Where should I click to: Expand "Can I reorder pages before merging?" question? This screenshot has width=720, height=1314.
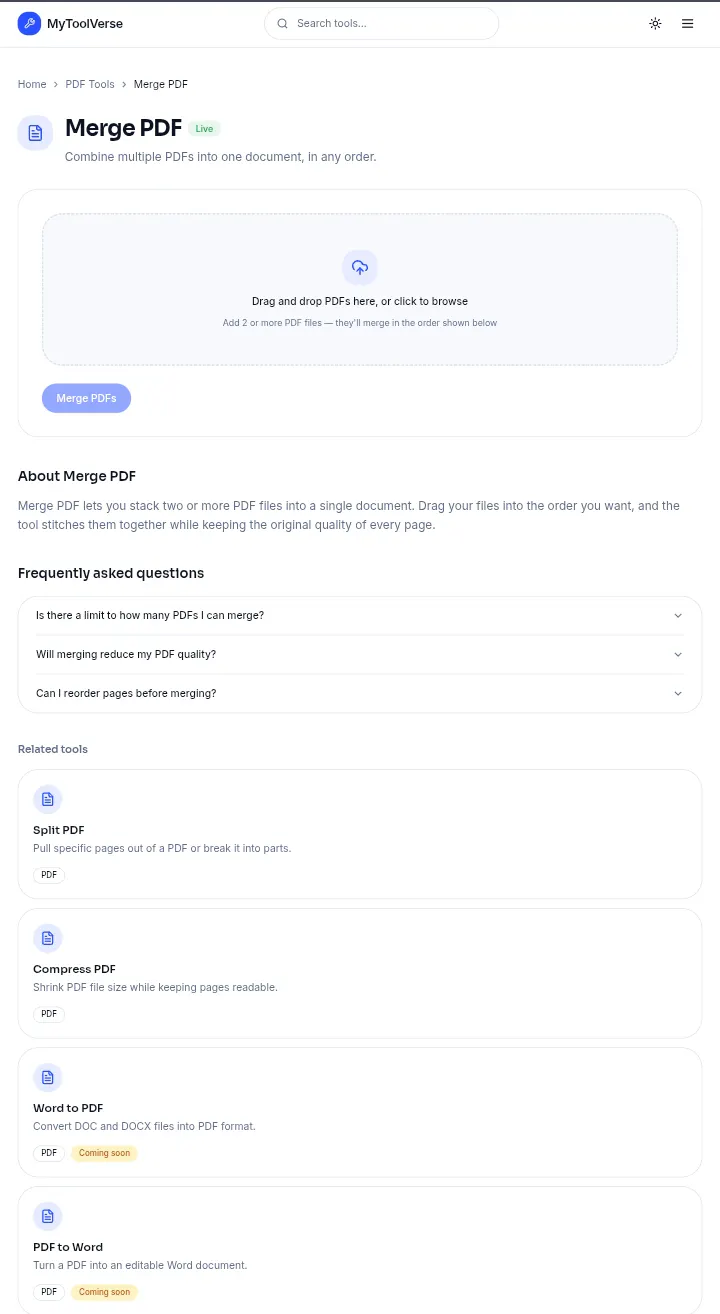point(360,693)
